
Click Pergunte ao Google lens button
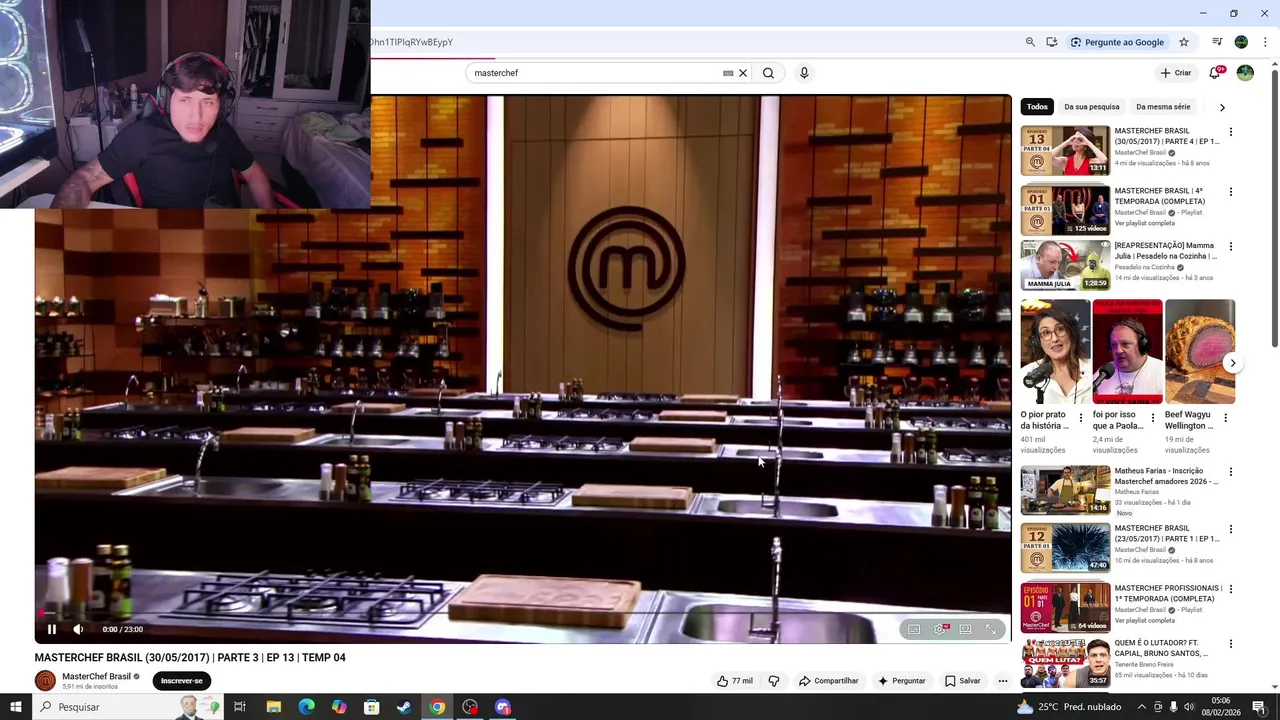pos(1117,42)
